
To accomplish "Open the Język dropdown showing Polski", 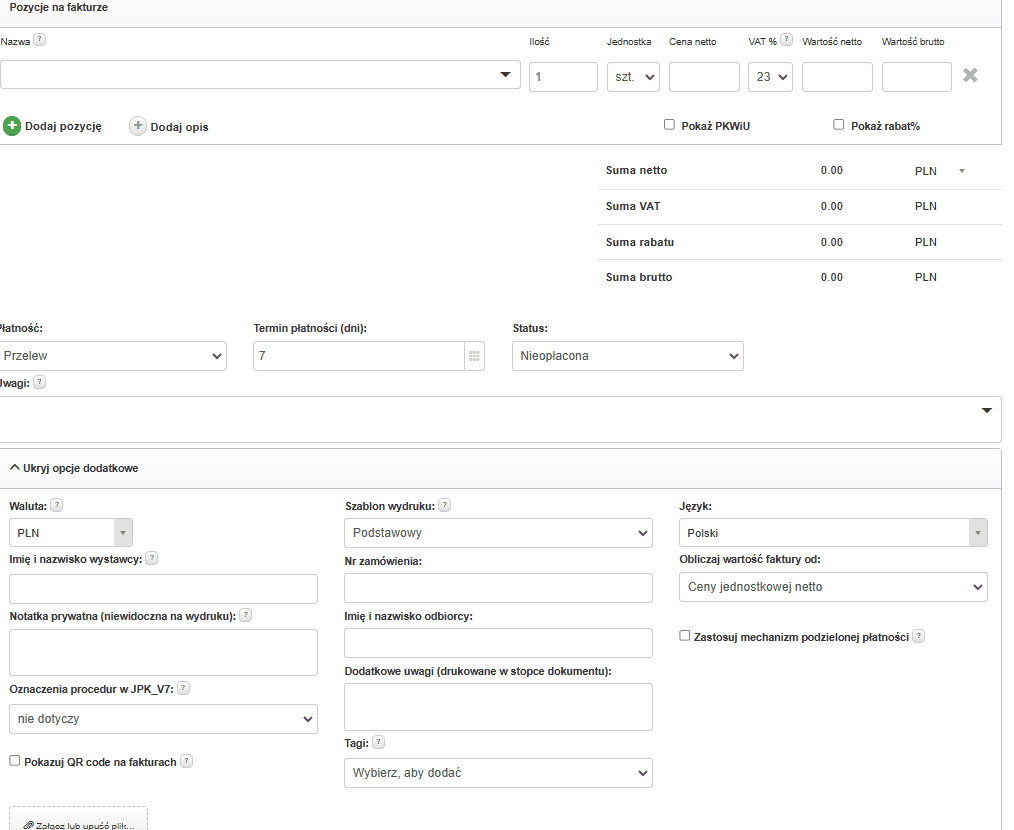I will (832, 533).
